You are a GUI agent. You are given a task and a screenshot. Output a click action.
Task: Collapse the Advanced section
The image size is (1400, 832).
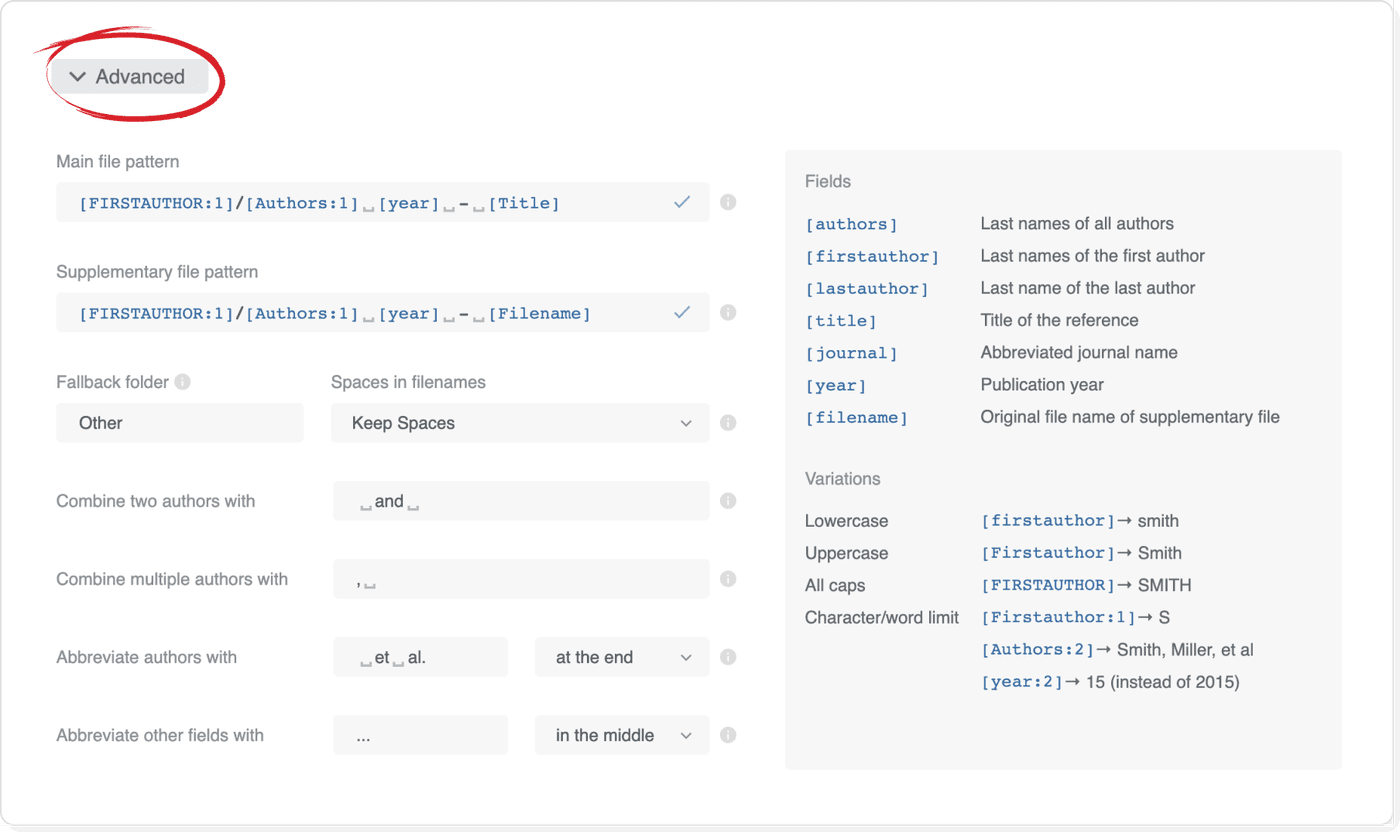point(128,77)
